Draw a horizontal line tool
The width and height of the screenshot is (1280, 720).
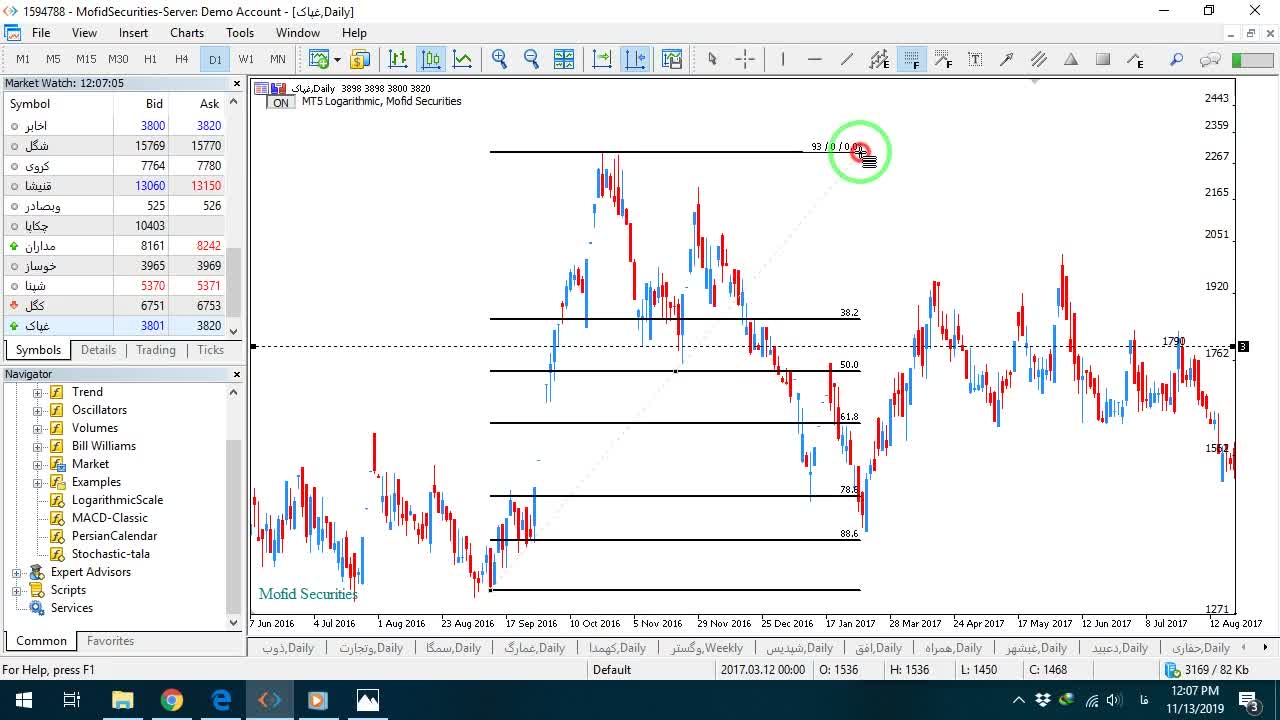(815, 59)
